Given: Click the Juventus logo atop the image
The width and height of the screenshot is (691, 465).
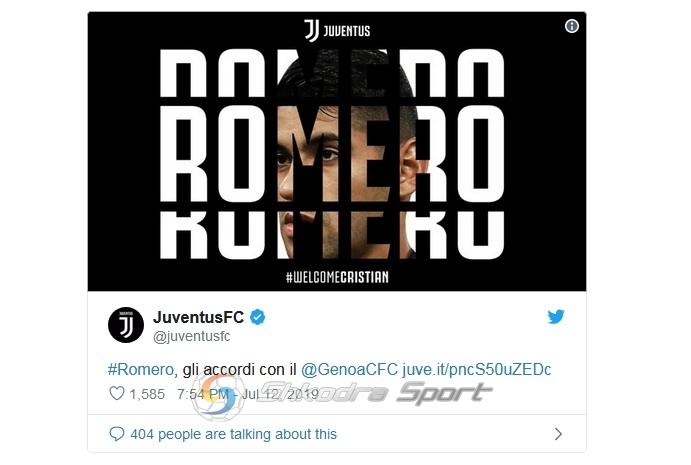Looking at the screenshot, I should tap(337, 30).
